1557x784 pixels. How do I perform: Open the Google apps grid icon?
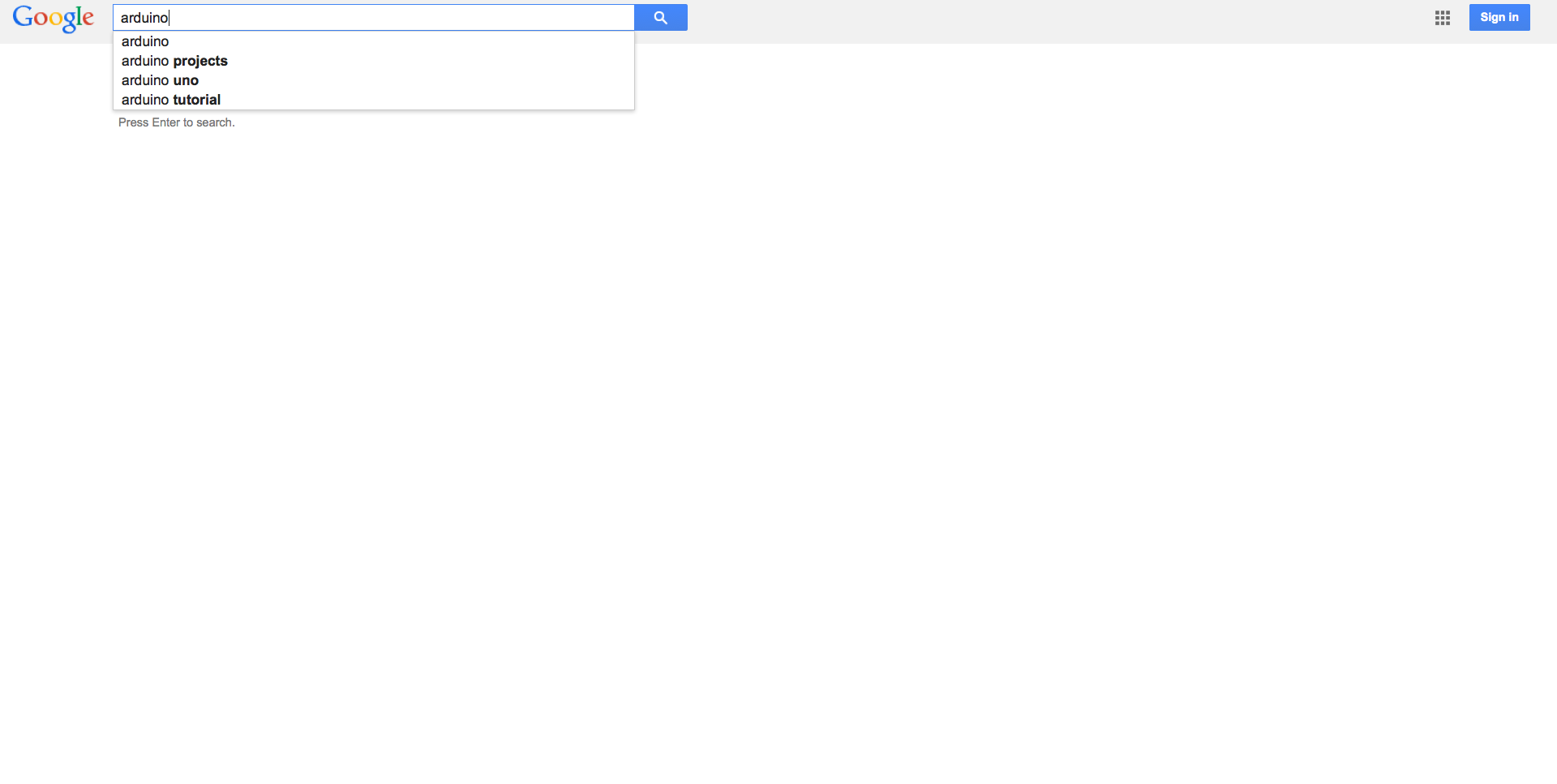point(1442,18)
